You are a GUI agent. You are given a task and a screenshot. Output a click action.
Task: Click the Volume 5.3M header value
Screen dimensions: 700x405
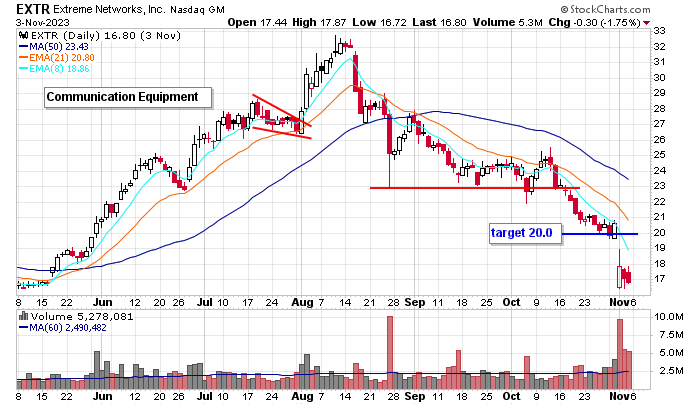pos(508,22)
